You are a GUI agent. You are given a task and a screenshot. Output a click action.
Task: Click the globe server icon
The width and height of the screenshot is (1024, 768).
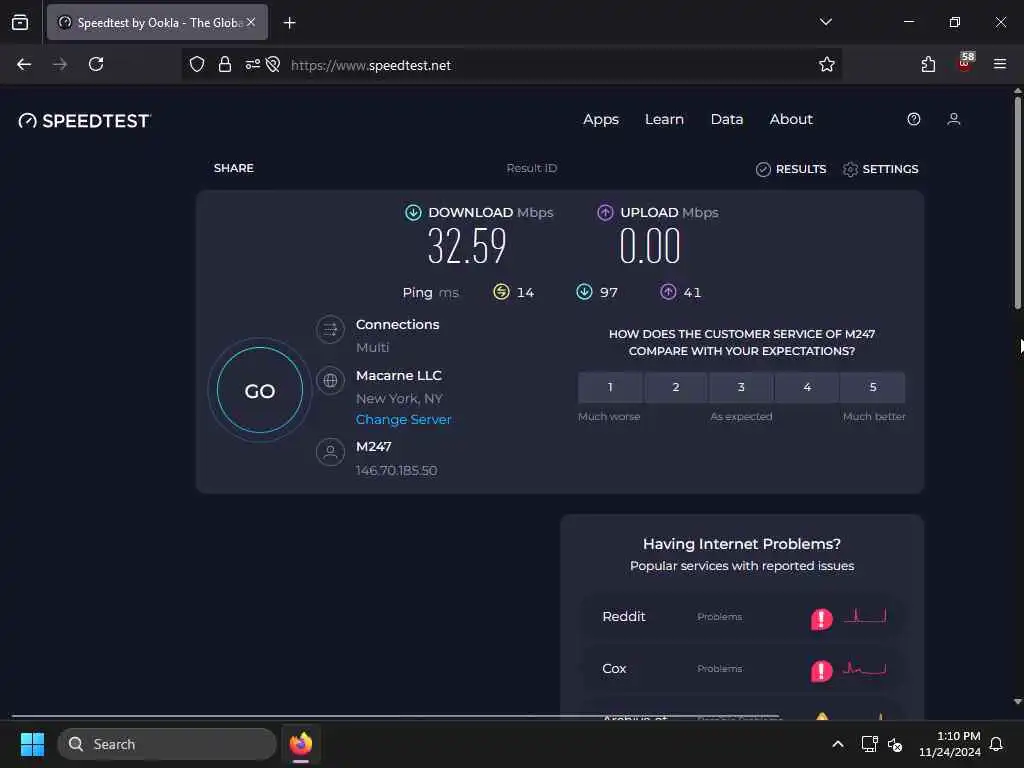[x=330, y=380]
